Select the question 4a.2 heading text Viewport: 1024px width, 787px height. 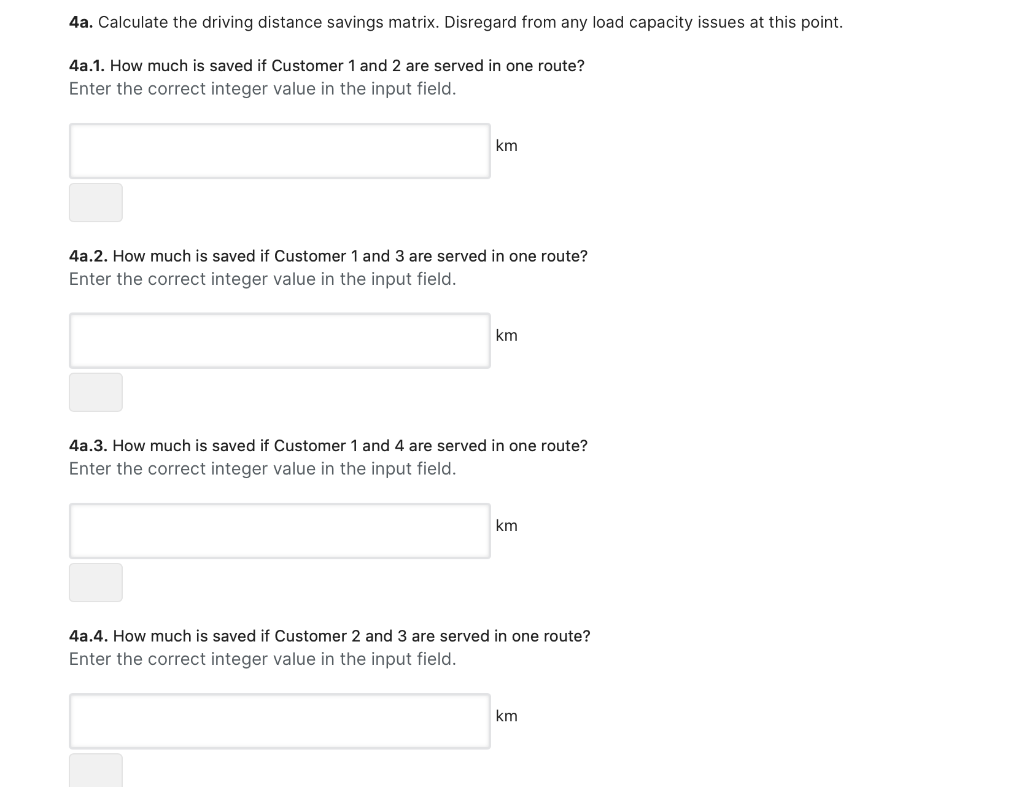pyautogui.click(x=328, y=256)
